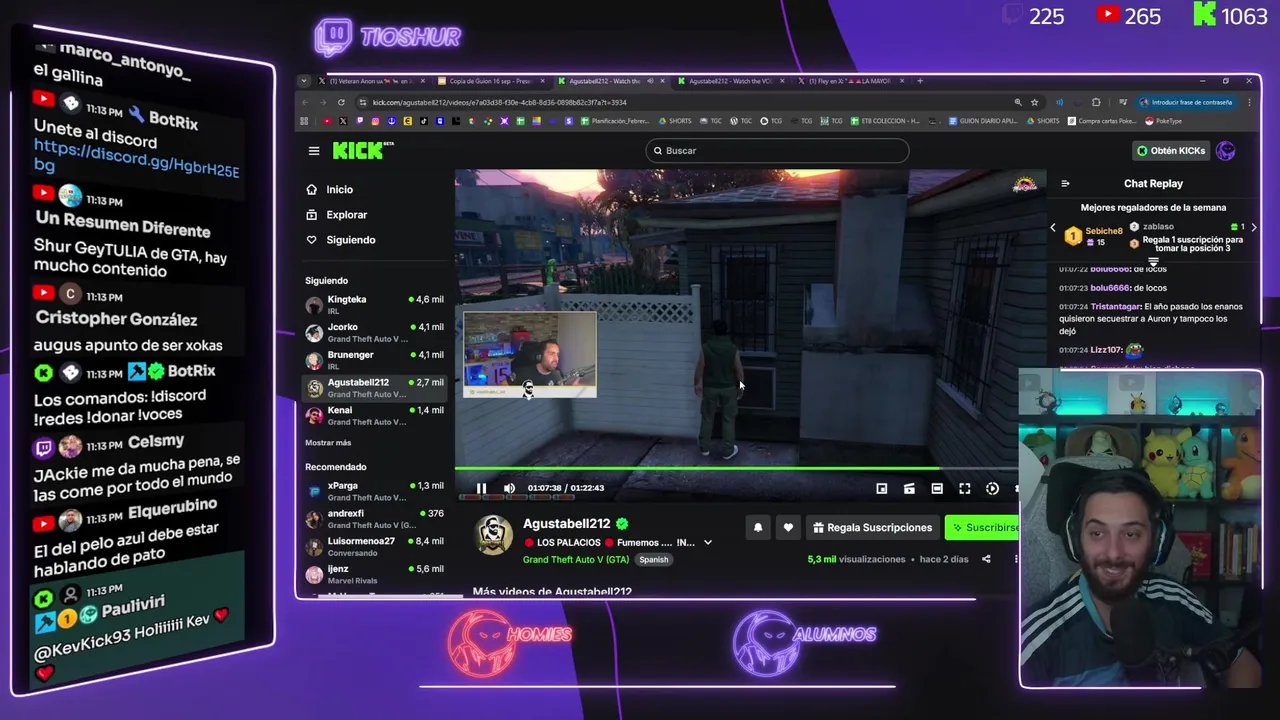Select Kenai in followed channels
Image resolution: width=1280 pixels, height=720 pixels.
pos(375,415)
